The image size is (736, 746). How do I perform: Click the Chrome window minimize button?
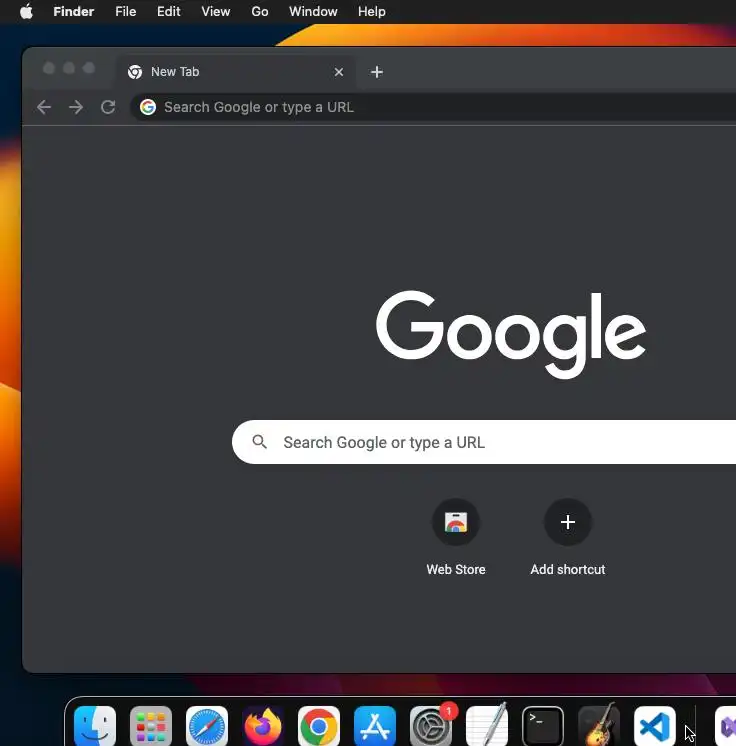[69, 69]
